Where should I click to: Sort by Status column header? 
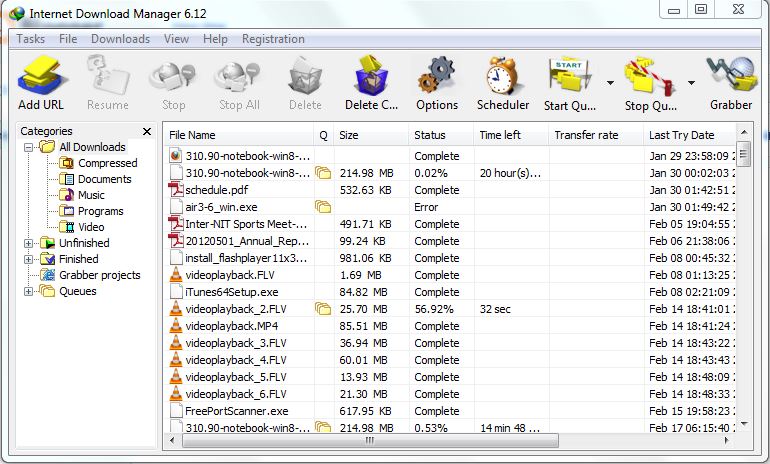(440, 135)
